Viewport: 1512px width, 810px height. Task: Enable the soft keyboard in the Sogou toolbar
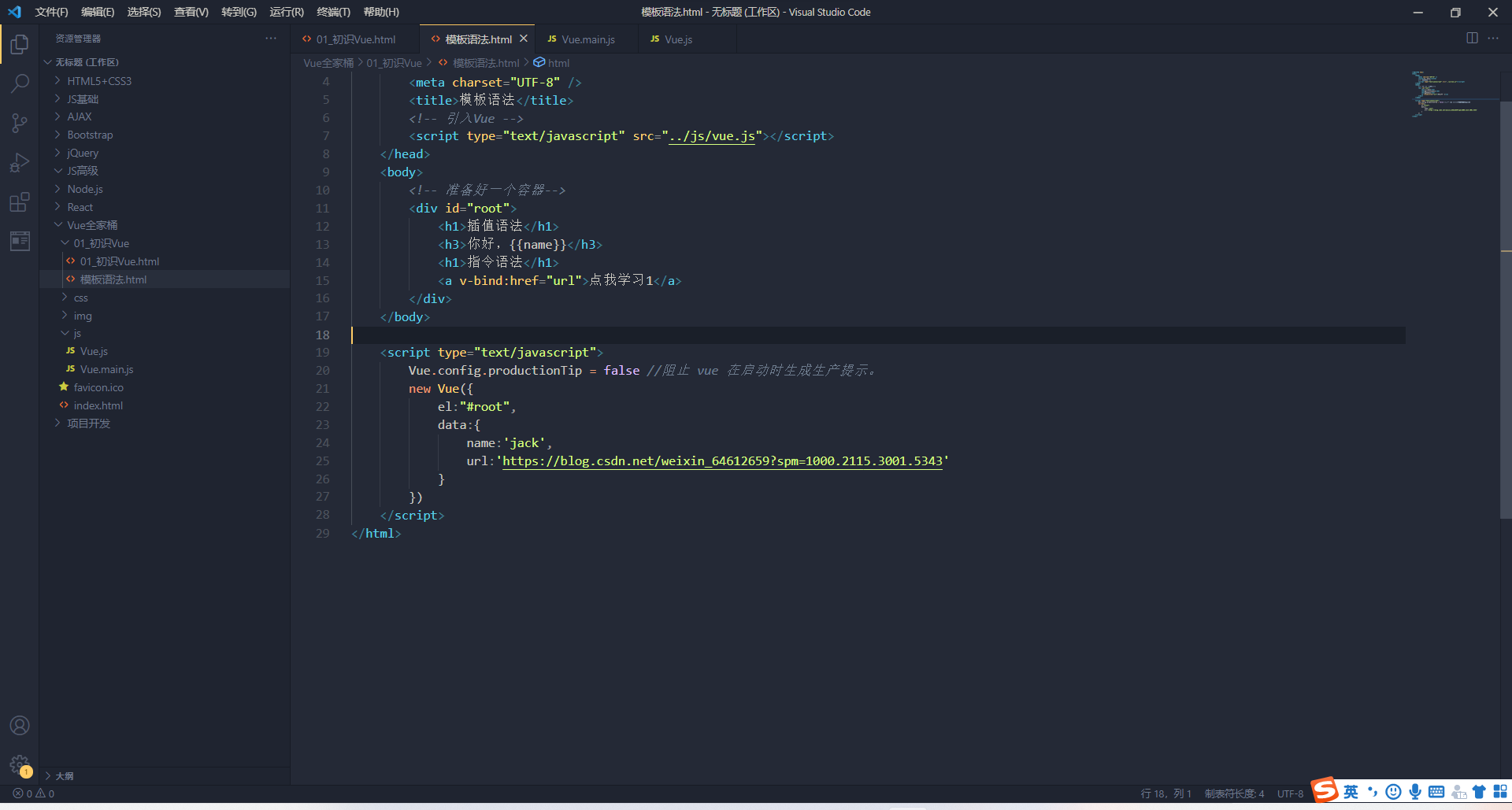pyautogui.click(x=1437, y=793)
